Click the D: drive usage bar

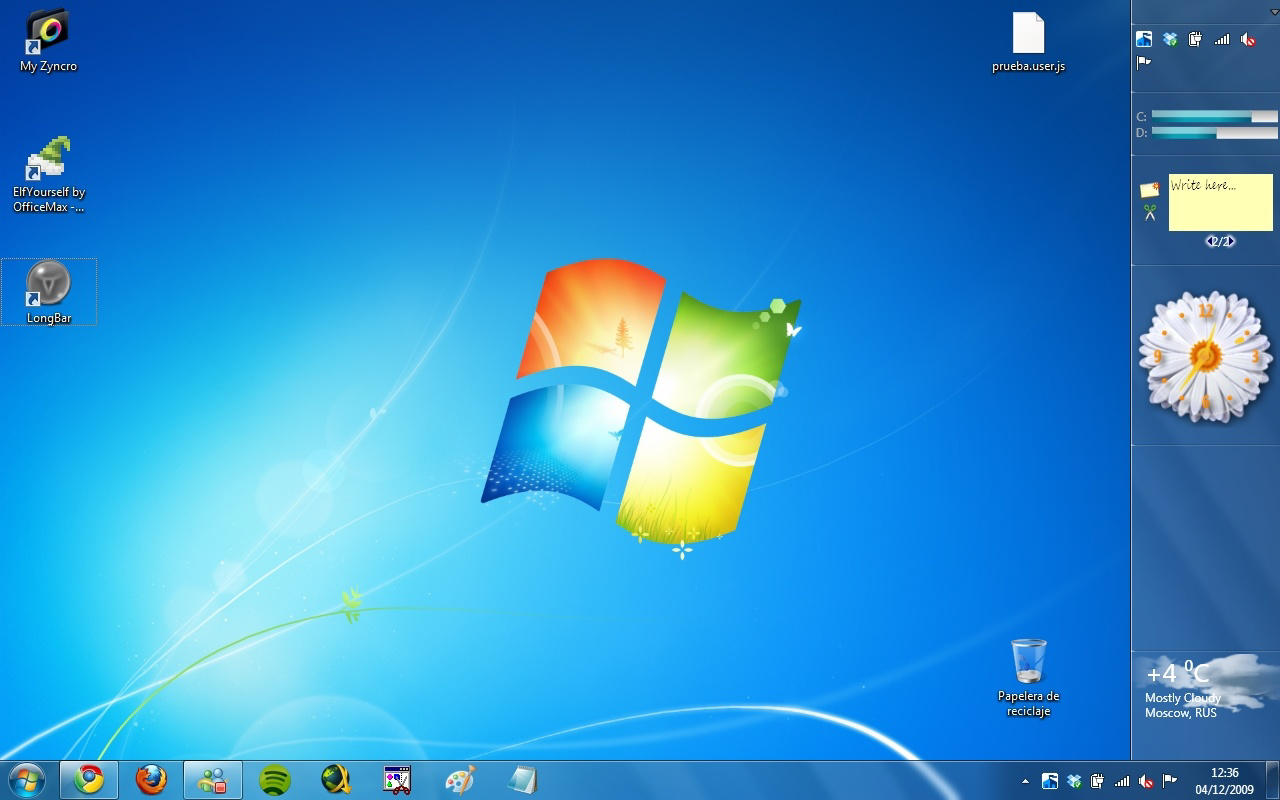tap(1214, 132)
